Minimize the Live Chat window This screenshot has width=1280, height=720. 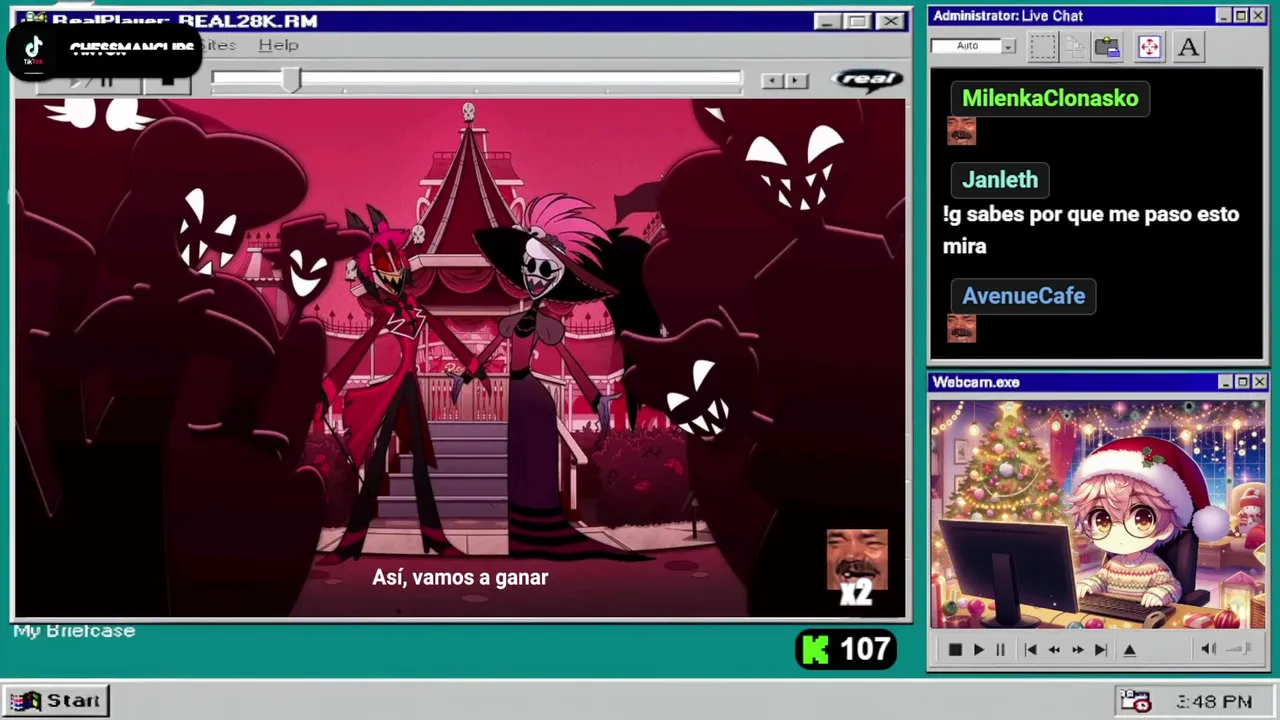pos(1224,16)
